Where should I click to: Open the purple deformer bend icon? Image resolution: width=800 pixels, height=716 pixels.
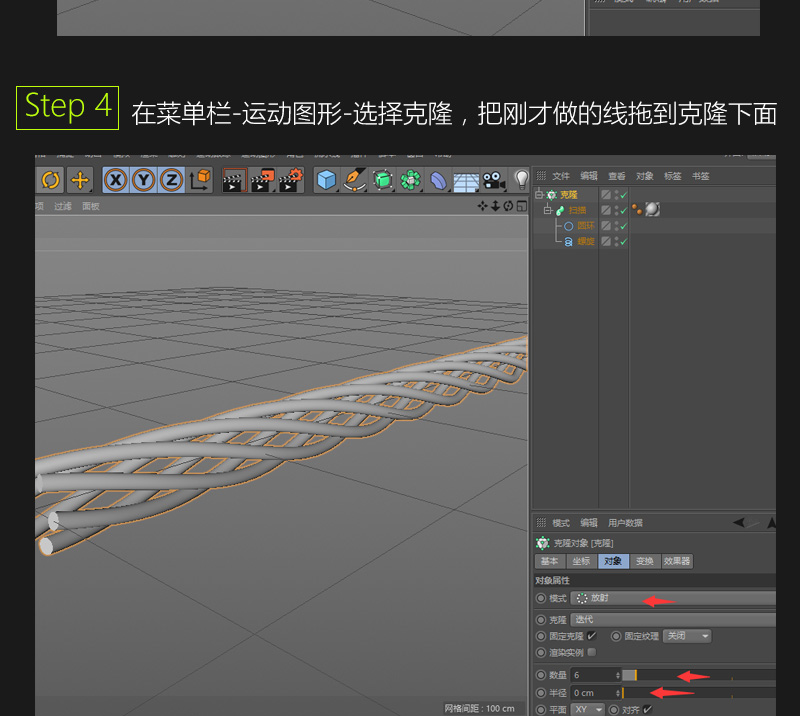(x=438, y=180)
